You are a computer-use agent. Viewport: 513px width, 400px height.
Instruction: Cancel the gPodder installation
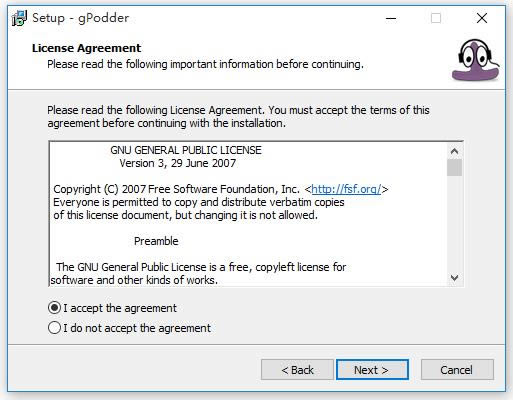coord(457,370)
